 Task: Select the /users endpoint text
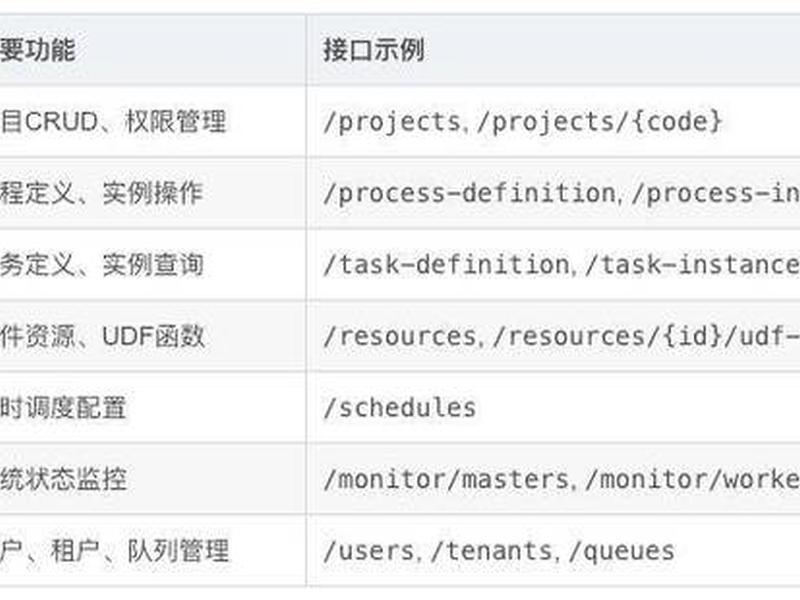(x=369, y=551)
